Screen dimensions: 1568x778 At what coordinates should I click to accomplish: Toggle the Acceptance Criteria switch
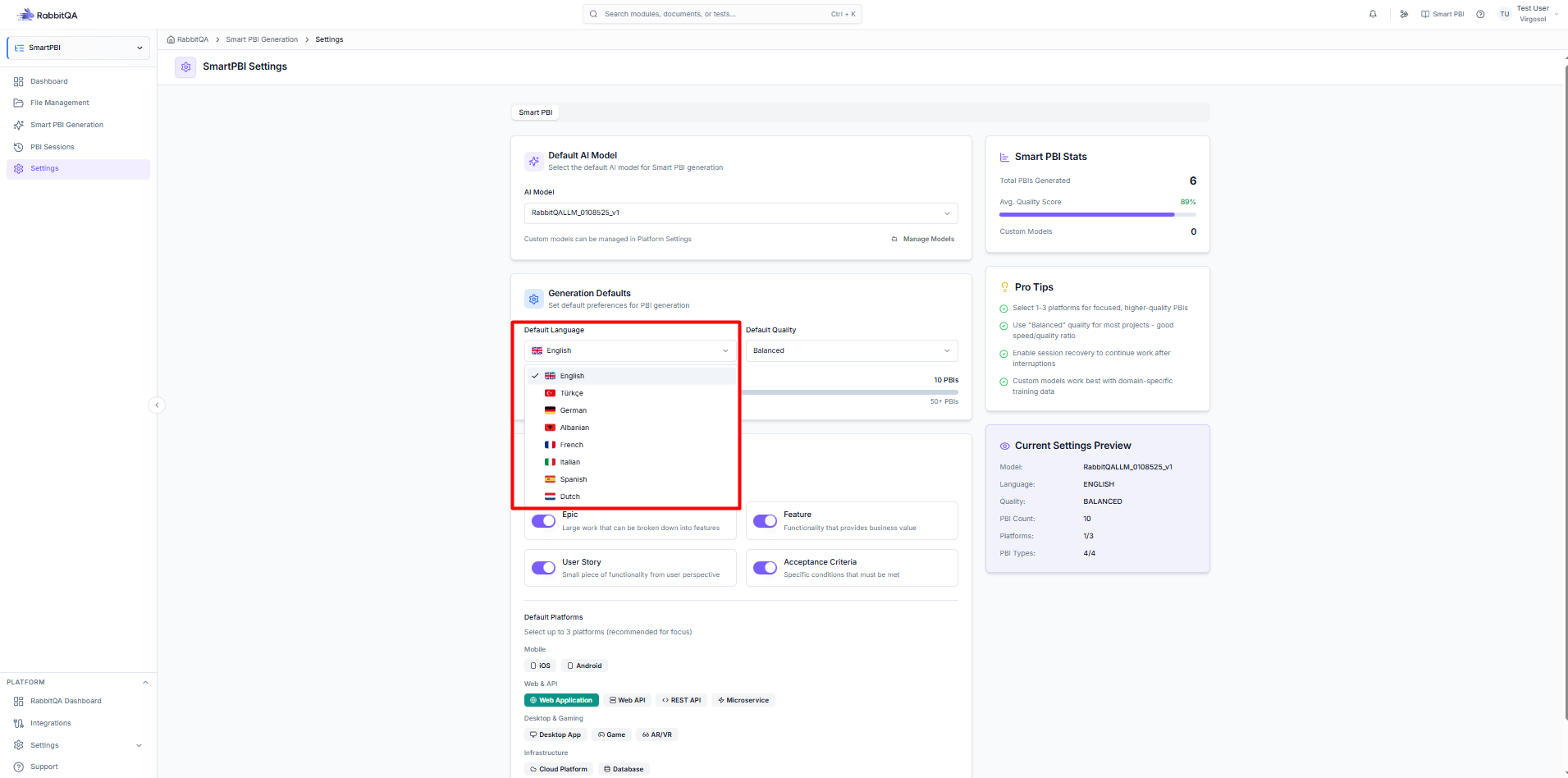pyautogui.click(x=765, y=568)
